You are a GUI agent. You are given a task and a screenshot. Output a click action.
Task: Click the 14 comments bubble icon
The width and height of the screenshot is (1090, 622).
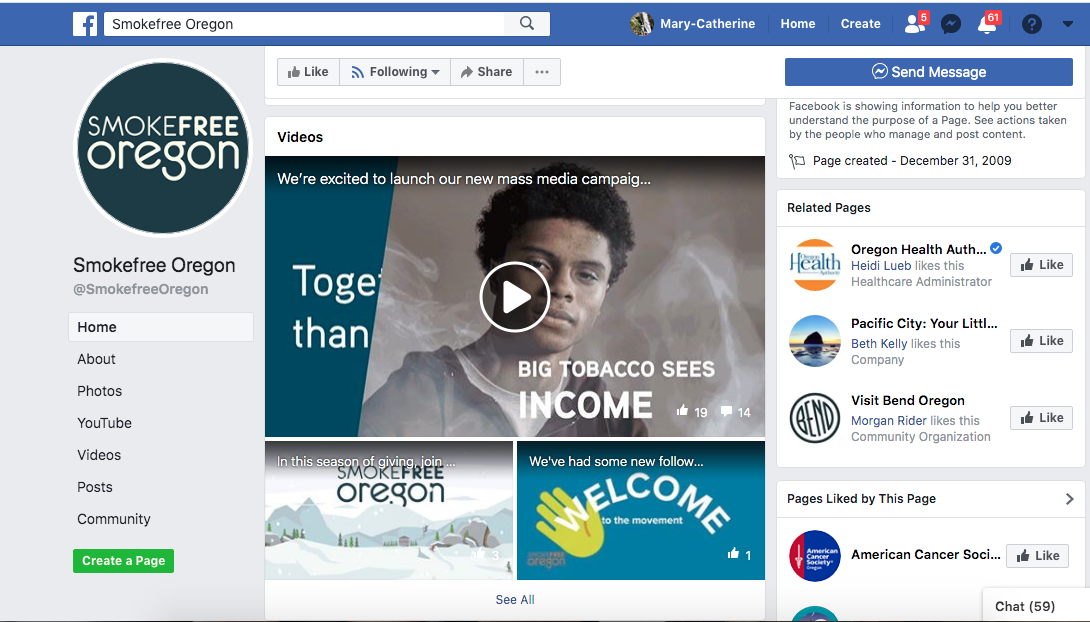point(726,411)
